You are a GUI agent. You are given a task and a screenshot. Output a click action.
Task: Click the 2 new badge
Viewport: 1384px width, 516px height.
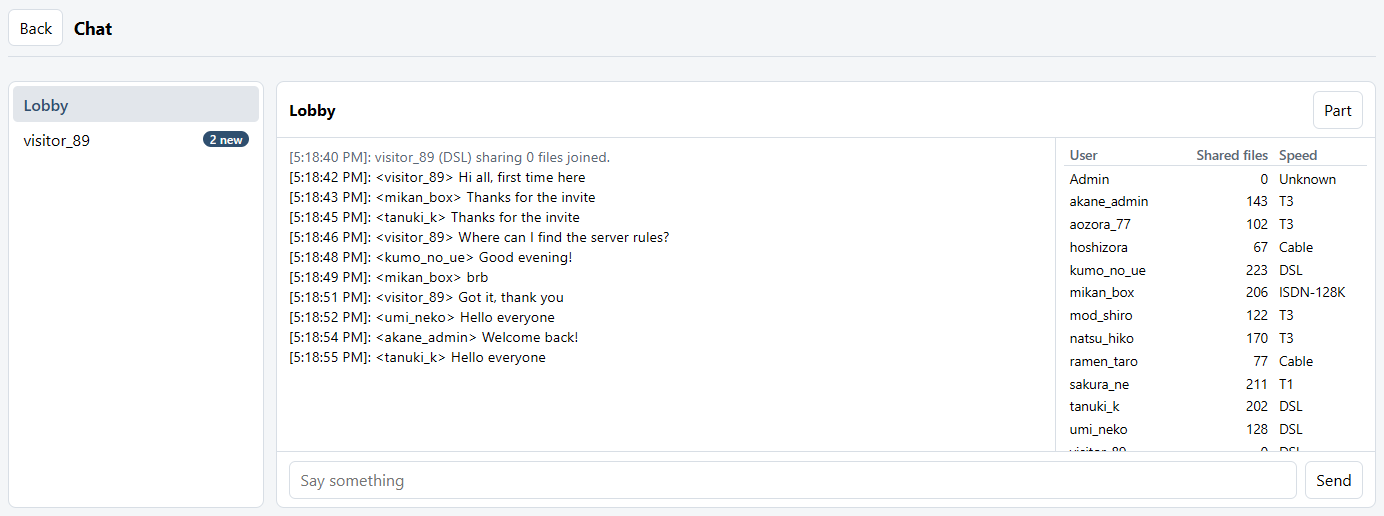pyautogui.click(x=226, y=140)
